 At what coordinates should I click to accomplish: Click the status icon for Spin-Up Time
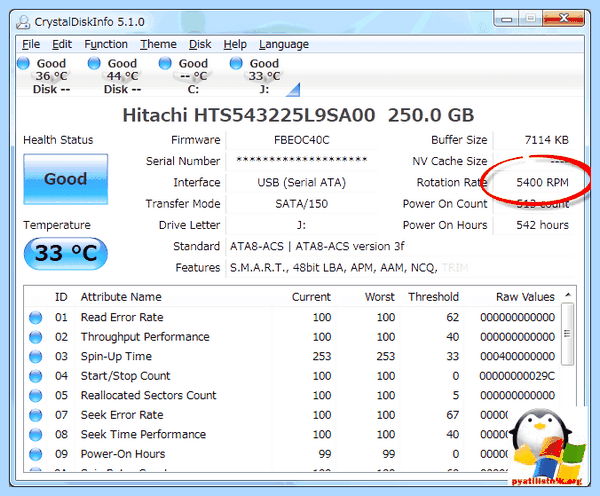(x=36, y=356)
